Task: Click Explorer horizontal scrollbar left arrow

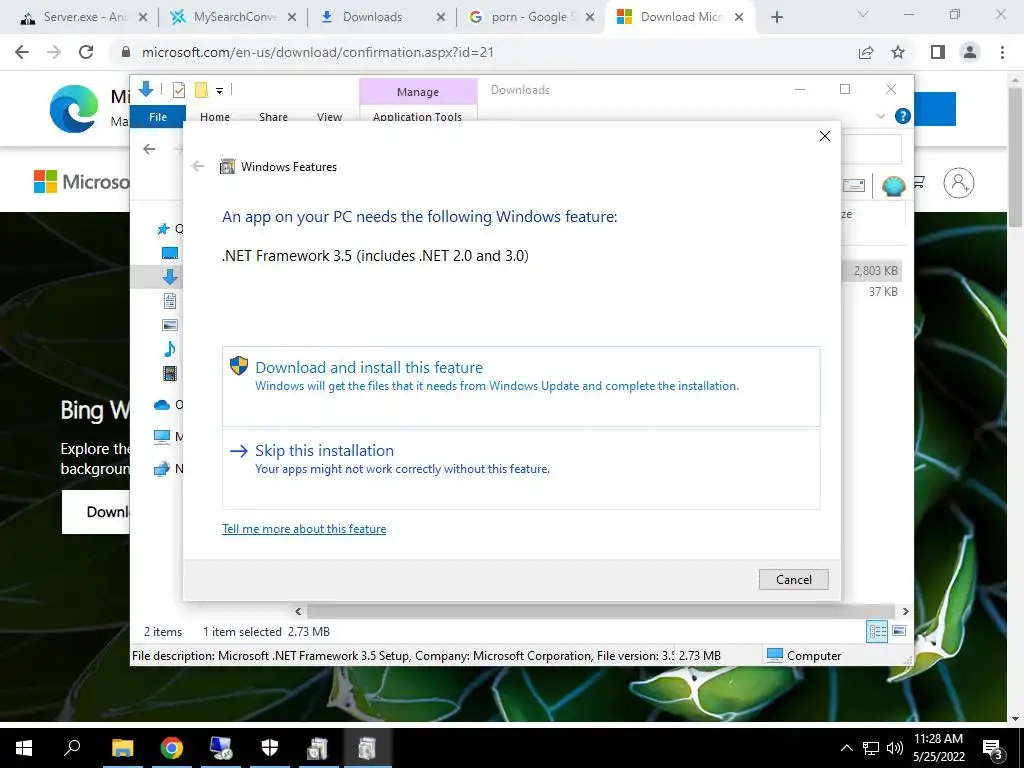Action: tap(298, 611)
